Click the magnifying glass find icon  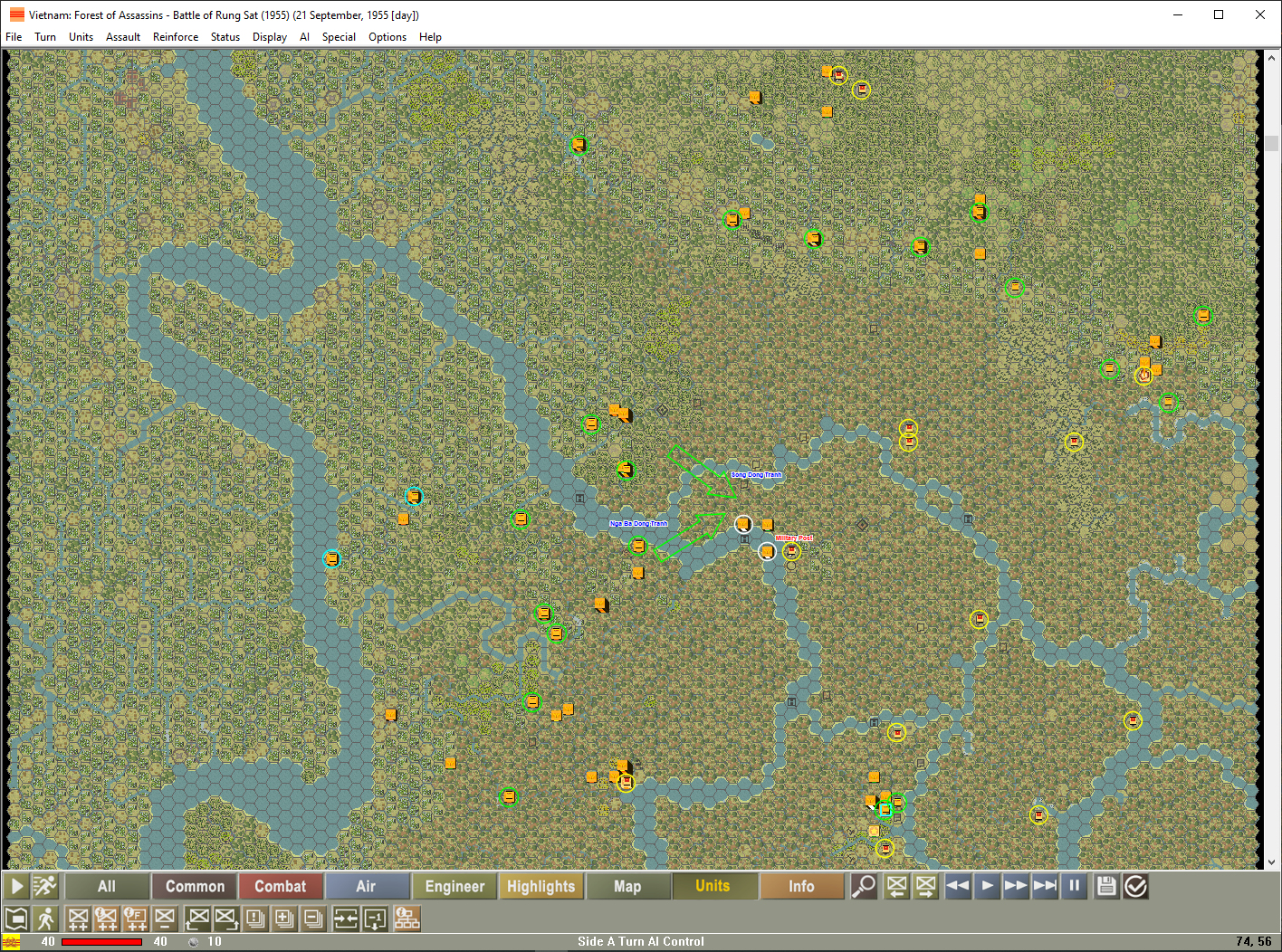[x=864, y=886]
